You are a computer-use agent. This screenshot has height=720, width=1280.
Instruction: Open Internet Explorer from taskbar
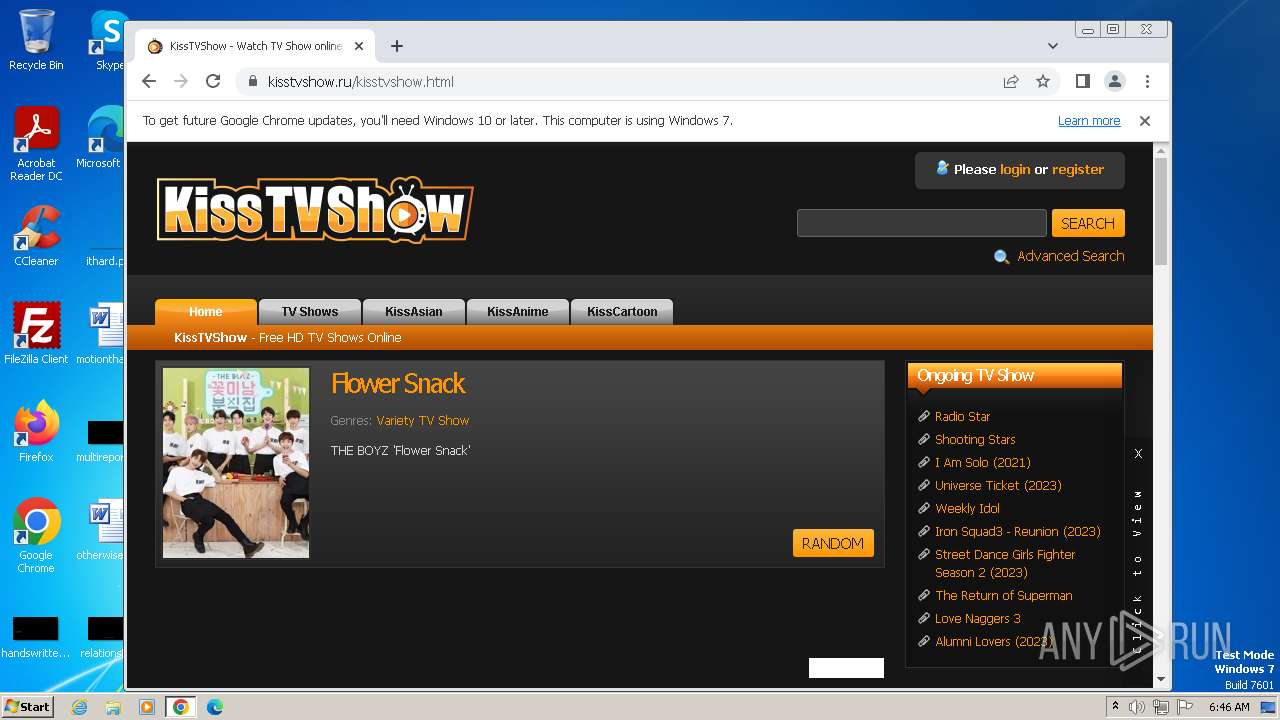click(x=79, y=707)
